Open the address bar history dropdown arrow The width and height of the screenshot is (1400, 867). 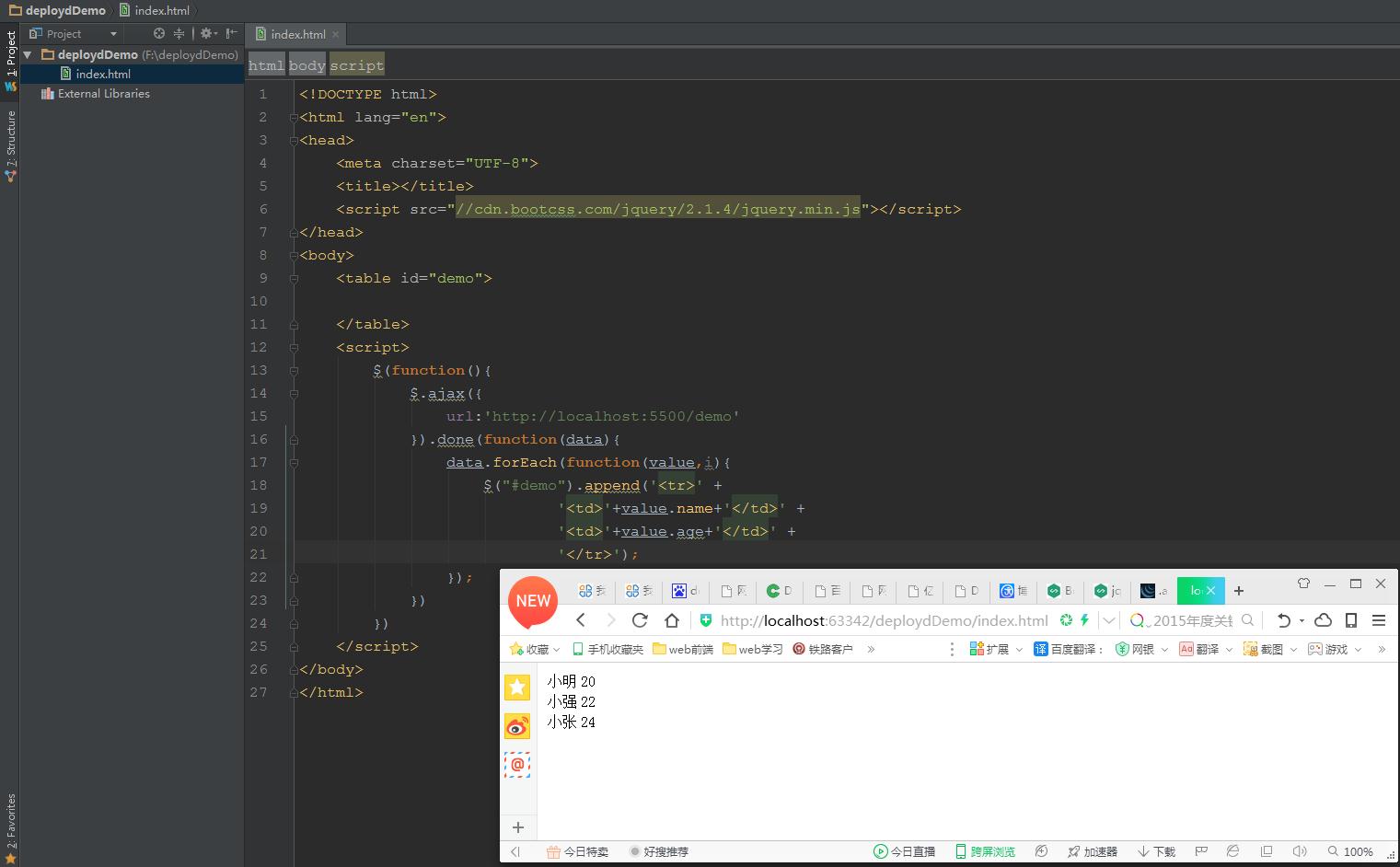pos(1109,620)
